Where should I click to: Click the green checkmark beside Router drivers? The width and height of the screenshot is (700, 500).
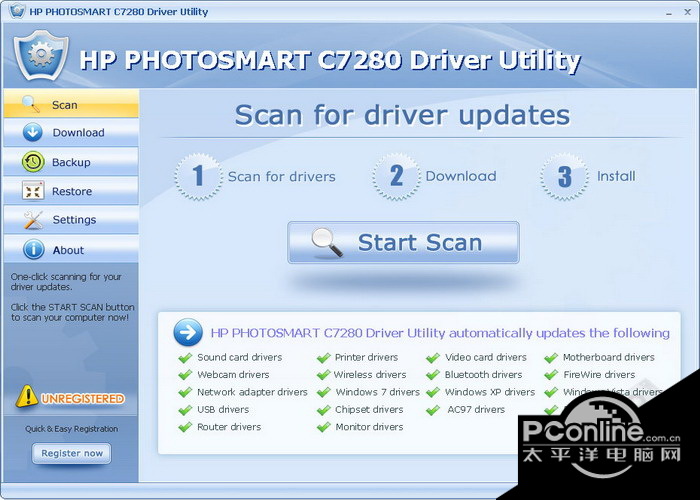click(185, 427)
